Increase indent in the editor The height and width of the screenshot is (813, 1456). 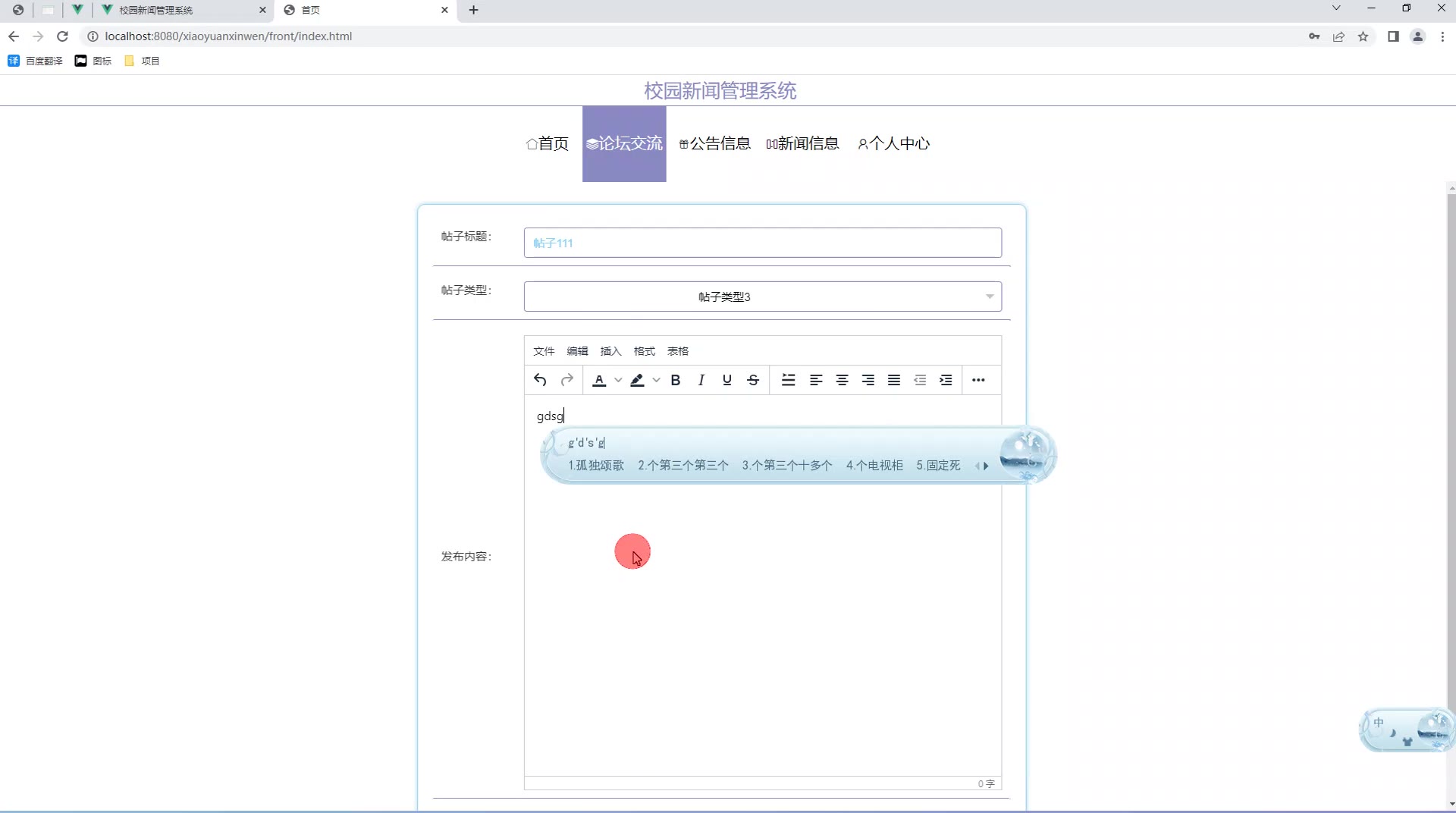click(946, 380)
